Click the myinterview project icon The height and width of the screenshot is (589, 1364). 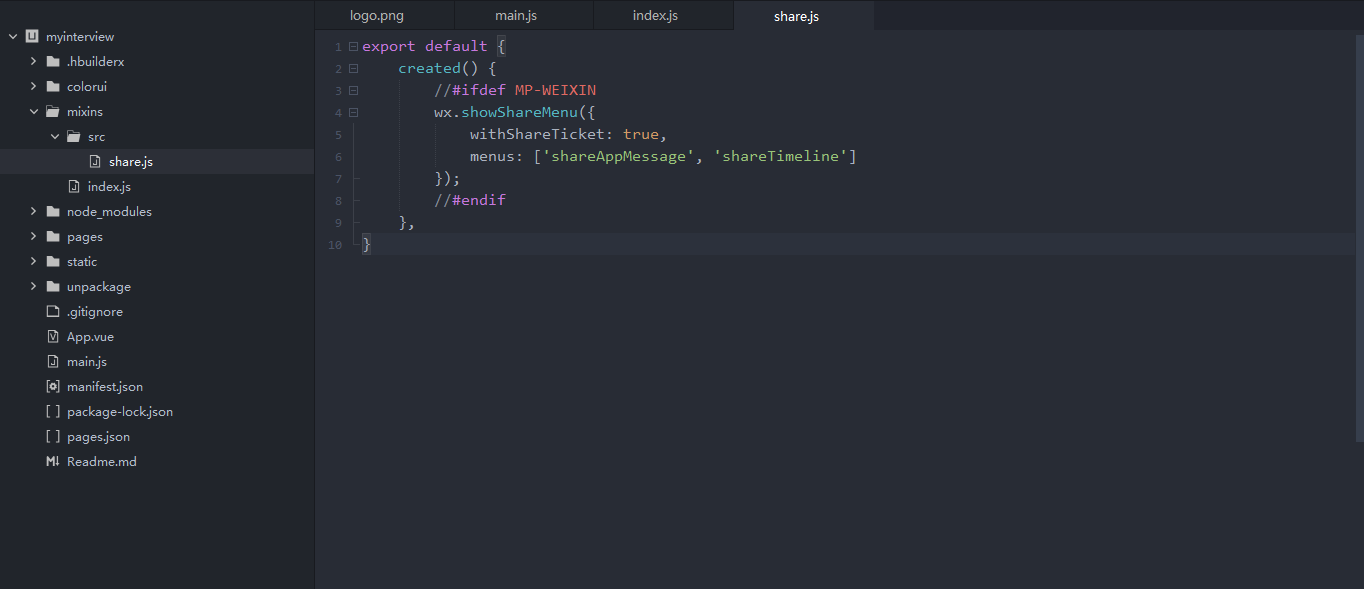(x=32, y=36)
